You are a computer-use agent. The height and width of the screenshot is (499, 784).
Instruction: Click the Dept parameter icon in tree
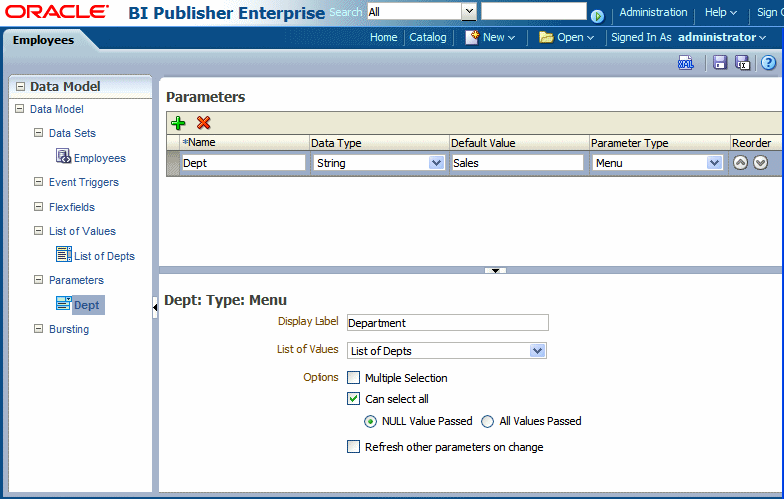(x=64, y=303)
